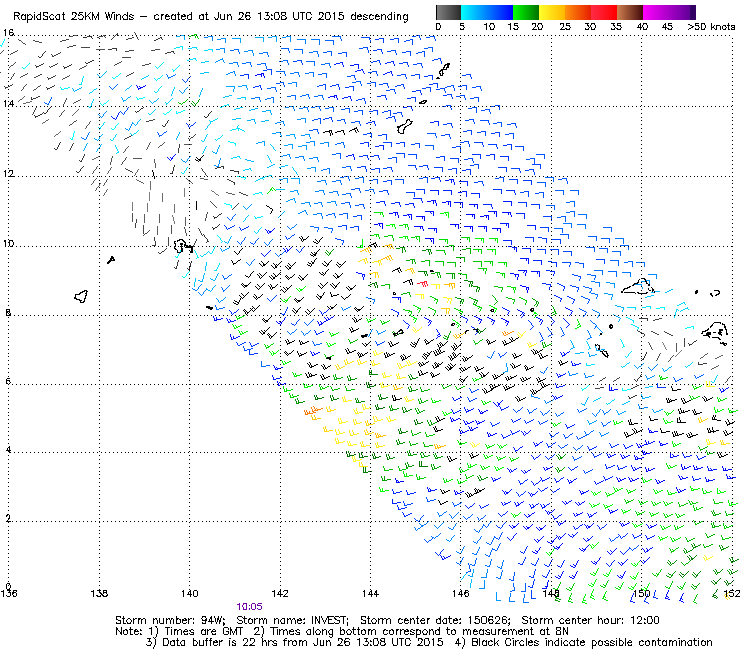
Task: Click the red wind barb near 145, latitude 9
Action: [x=422, y=283]
